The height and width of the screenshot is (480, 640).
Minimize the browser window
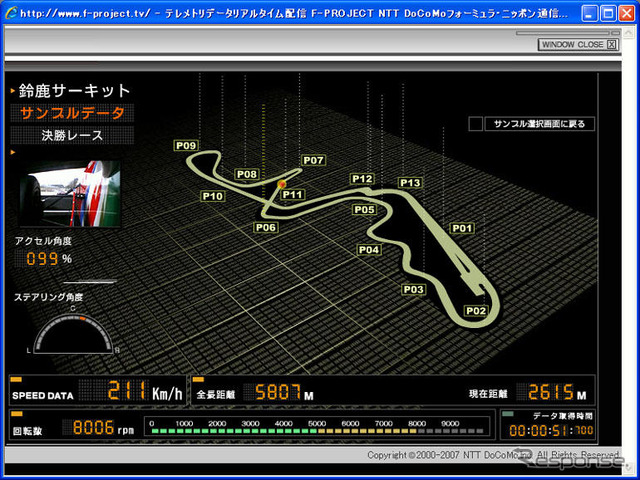[x=589, y=14]
